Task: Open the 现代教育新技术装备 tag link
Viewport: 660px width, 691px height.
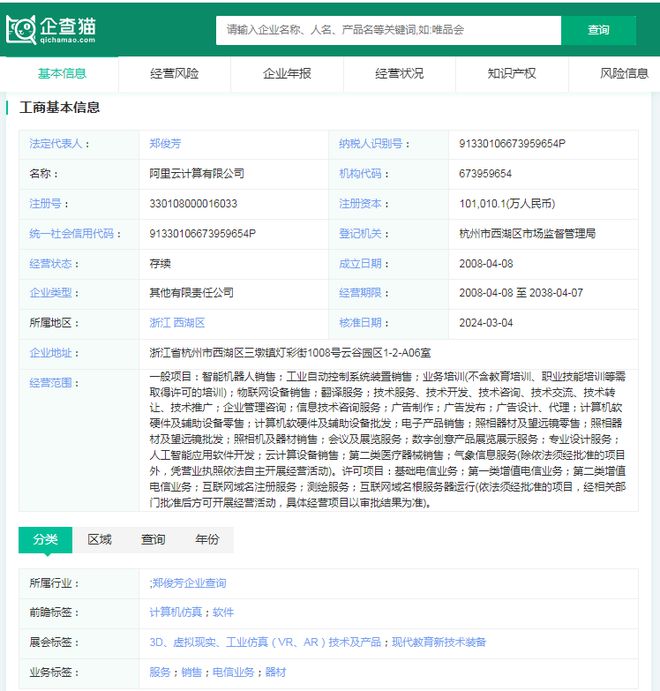Action: [439, 643]
